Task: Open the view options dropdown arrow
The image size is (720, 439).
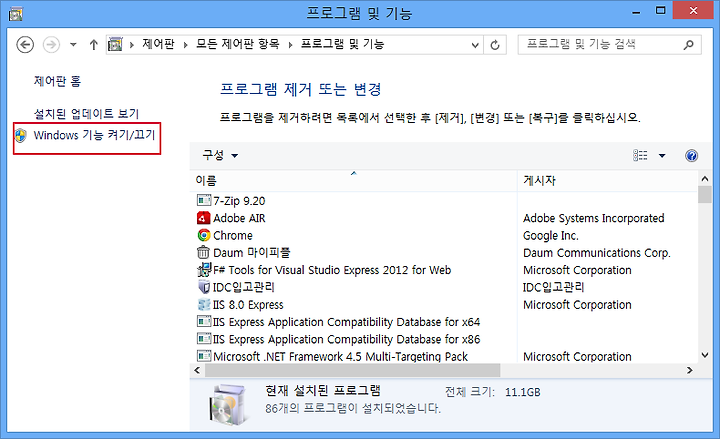Action: [x=662, y=156]
